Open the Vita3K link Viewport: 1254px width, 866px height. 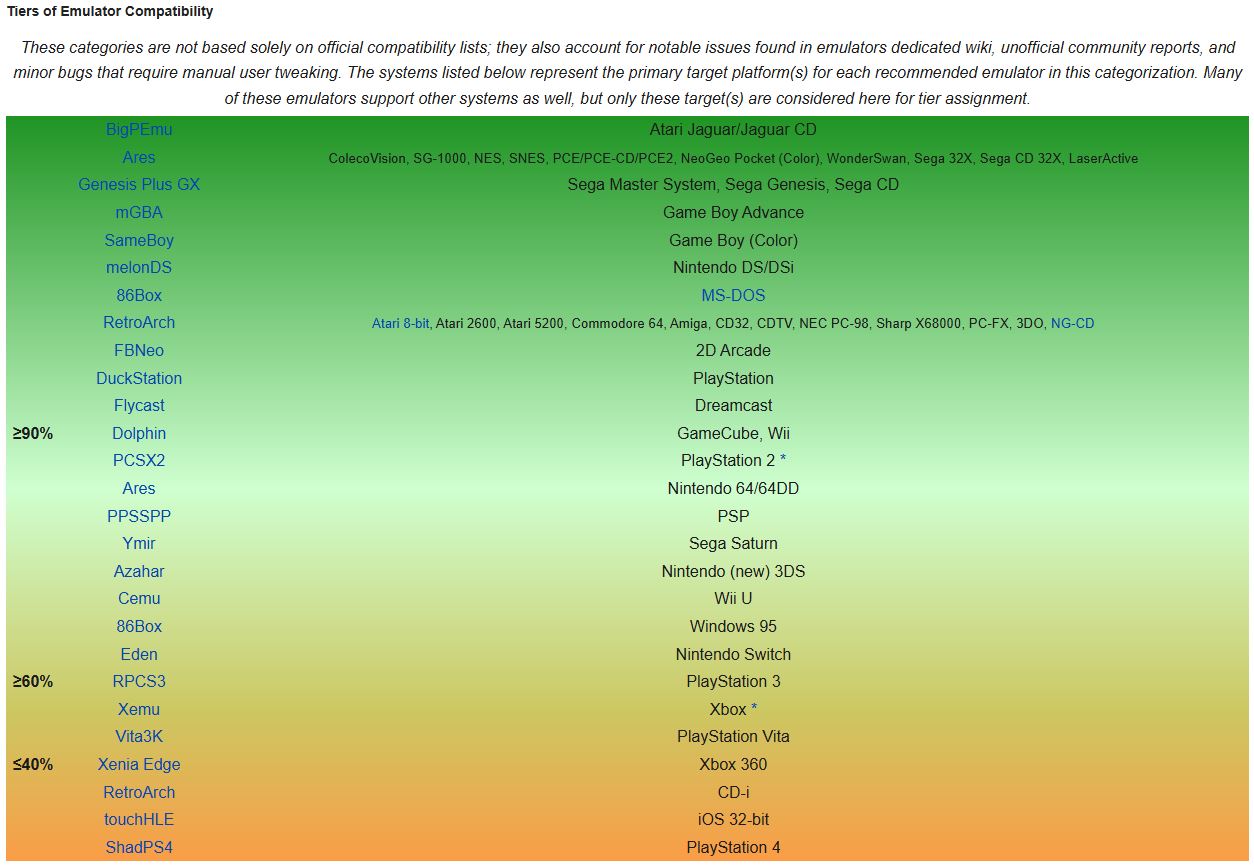pos(139,736)
